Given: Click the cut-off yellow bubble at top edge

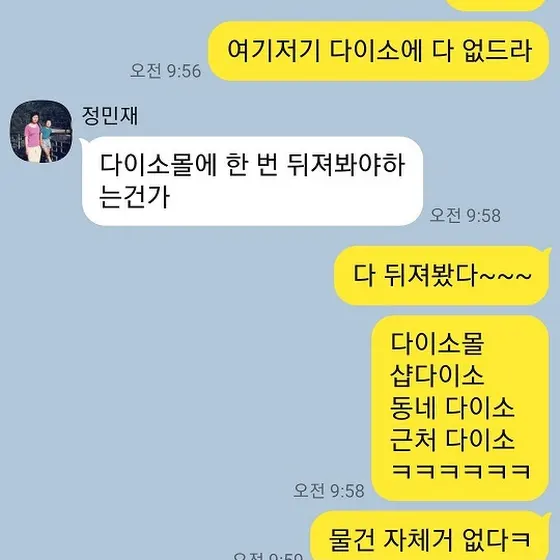Looking at the screenshot, I should pyautogui.click(x=496, y=5).
